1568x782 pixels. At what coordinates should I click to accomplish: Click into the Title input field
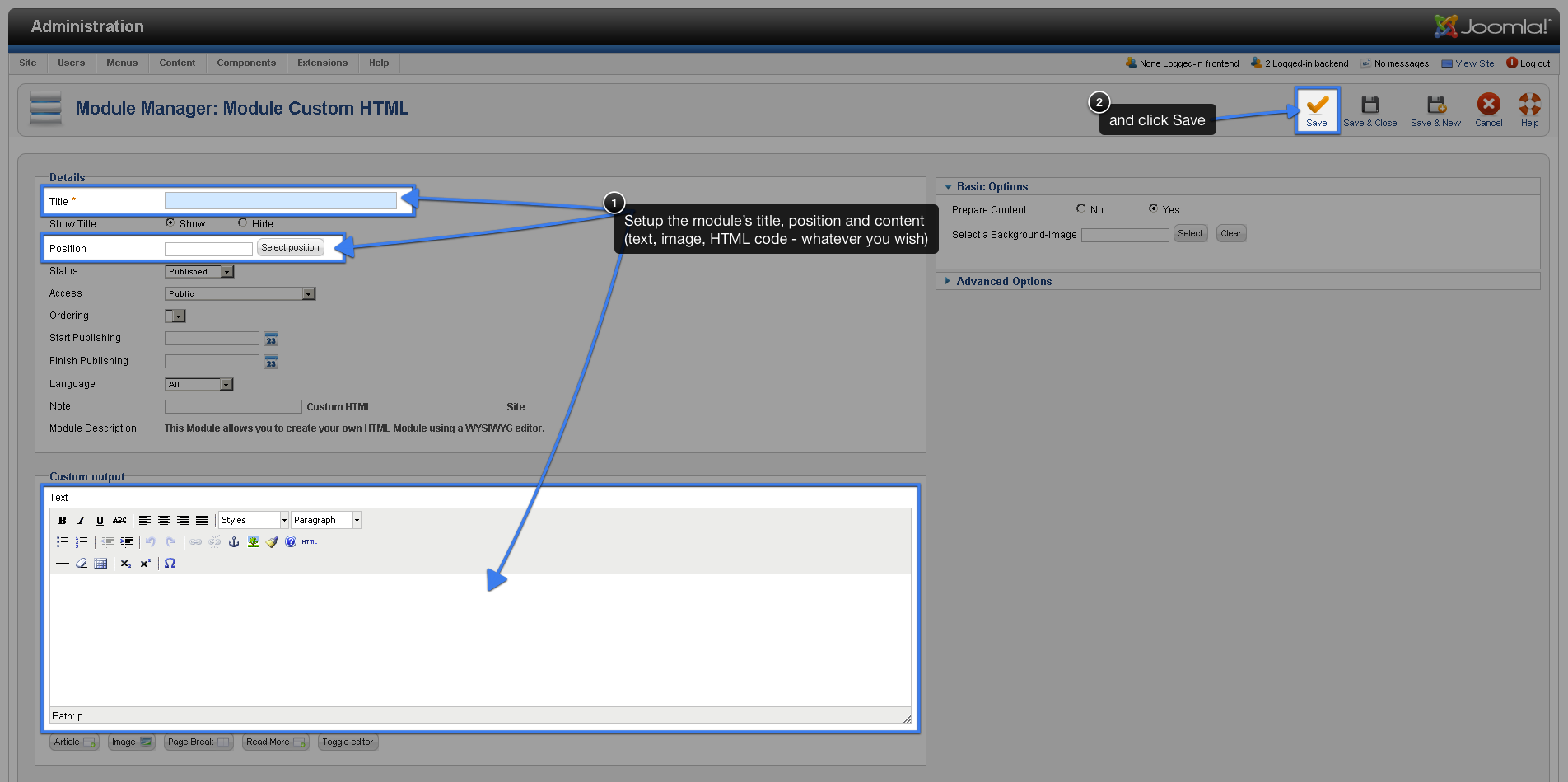coord(280,201)
